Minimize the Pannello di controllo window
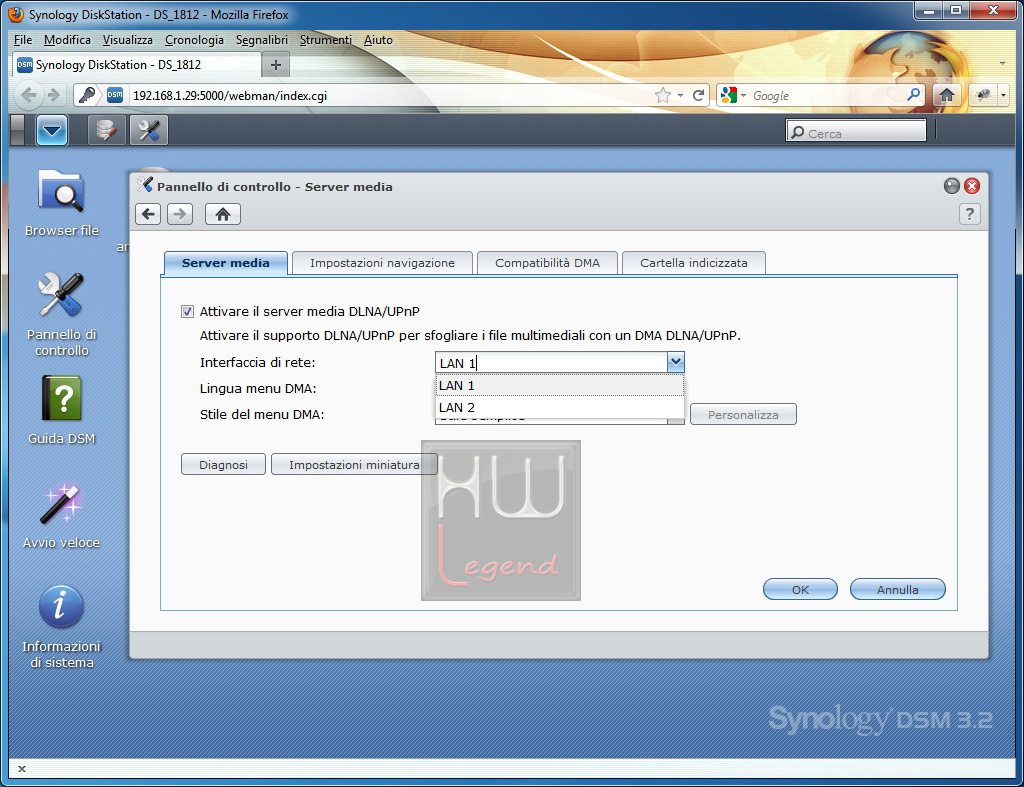Viewport: 1024px width, 787px height. (952, 186)
